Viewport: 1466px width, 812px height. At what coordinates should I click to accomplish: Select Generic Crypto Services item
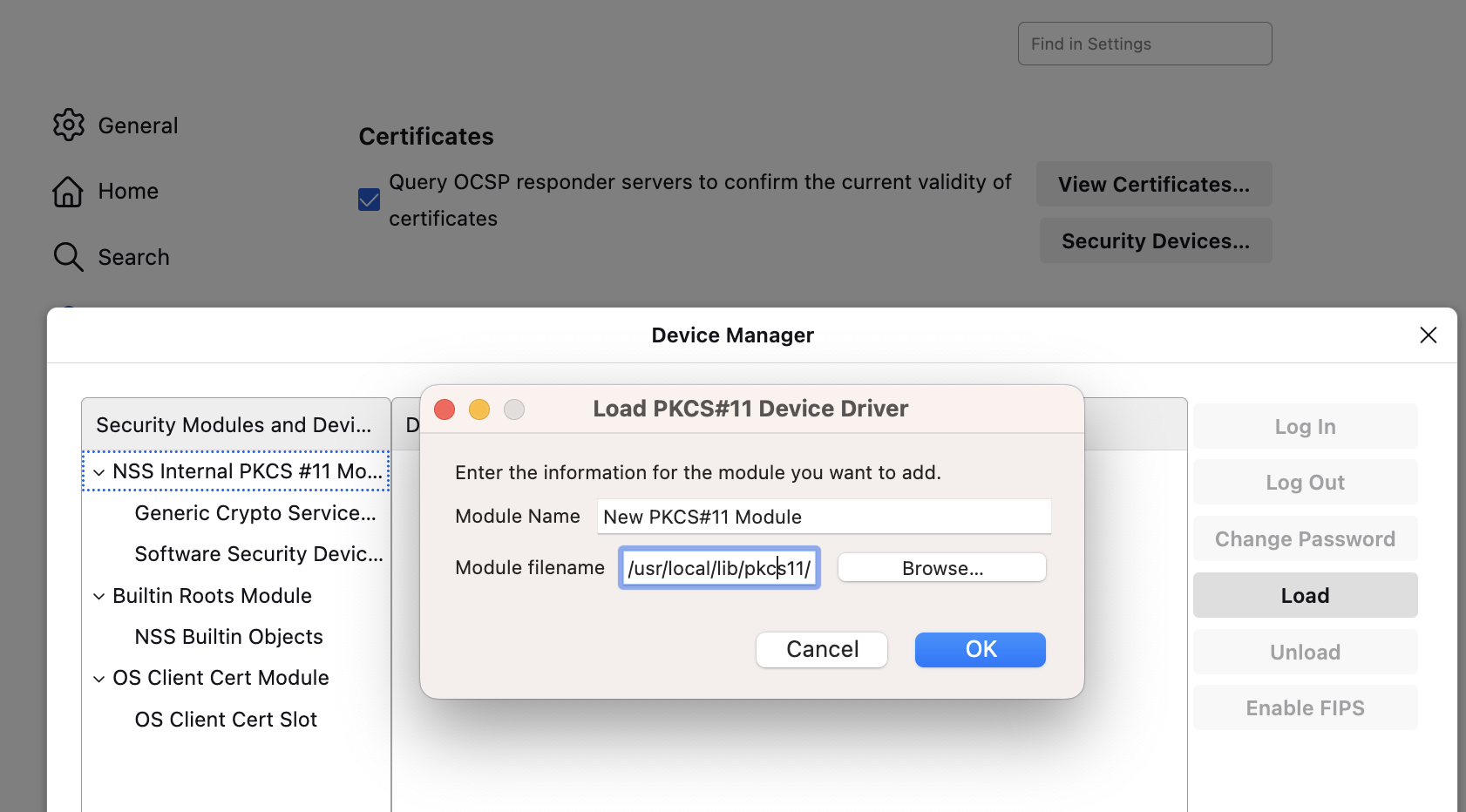coord(255,513)
